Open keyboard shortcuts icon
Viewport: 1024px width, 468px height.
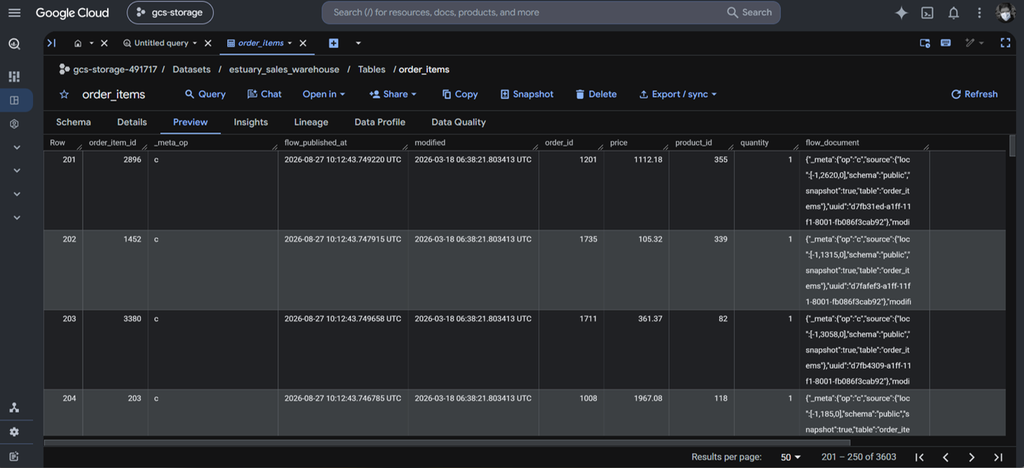946,43
